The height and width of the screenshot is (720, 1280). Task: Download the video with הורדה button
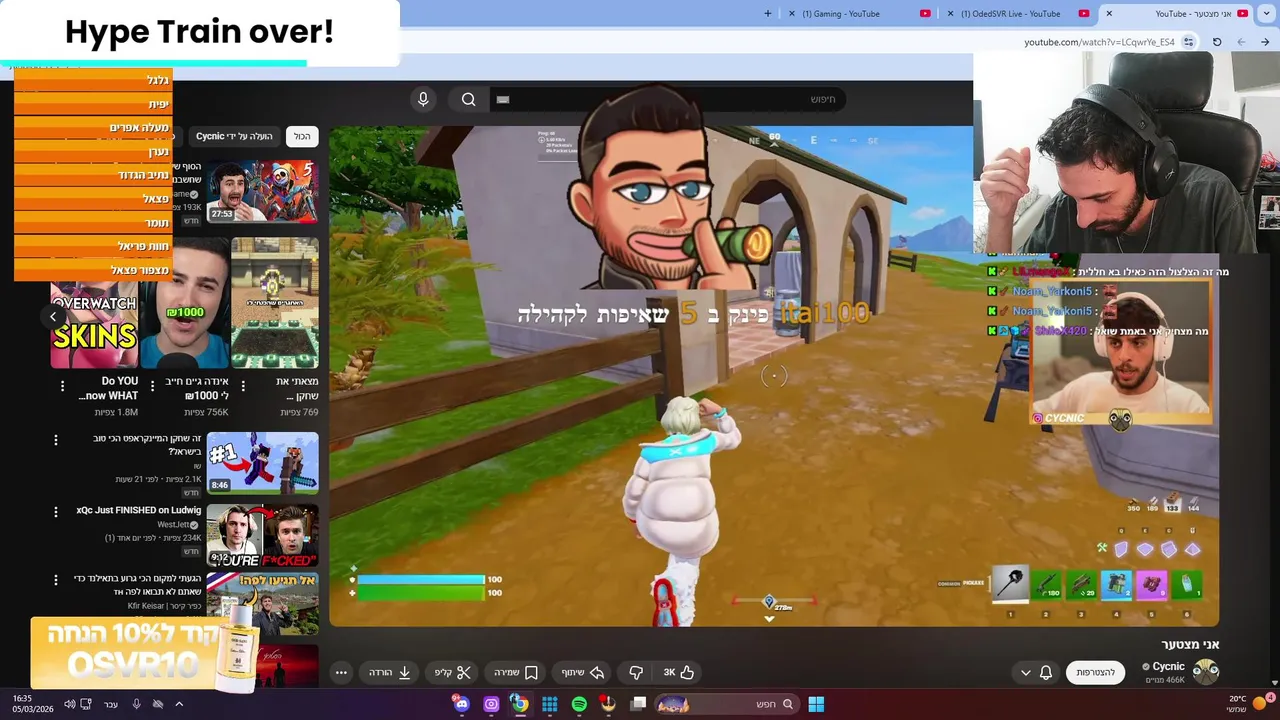390,673
